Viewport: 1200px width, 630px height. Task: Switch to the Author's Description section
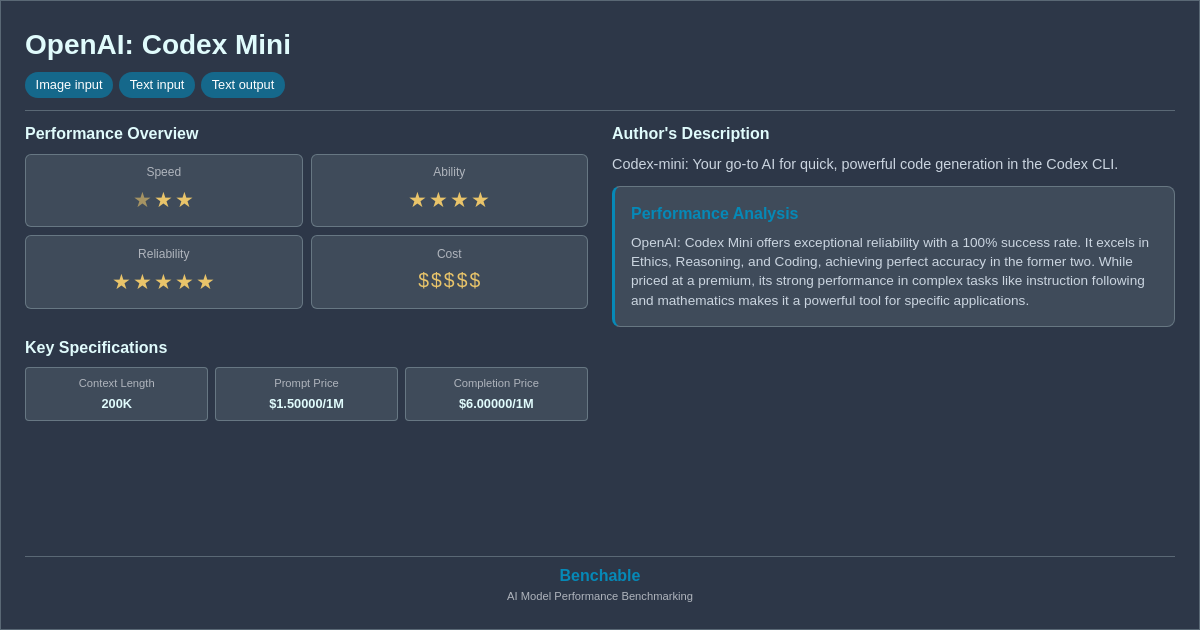tap(690, 133)
